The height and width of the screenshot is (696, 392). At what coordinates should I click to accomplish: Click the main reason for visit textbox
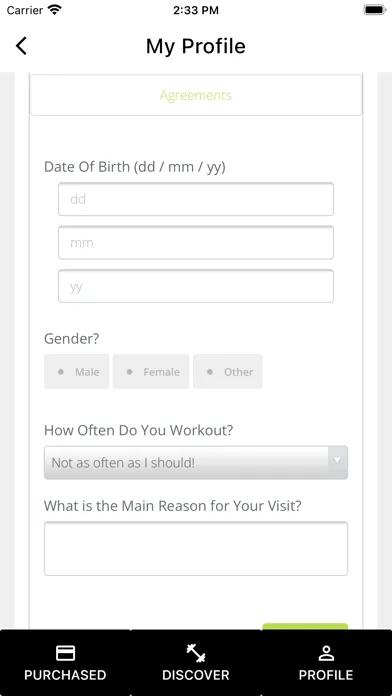[x=196, y=549]
